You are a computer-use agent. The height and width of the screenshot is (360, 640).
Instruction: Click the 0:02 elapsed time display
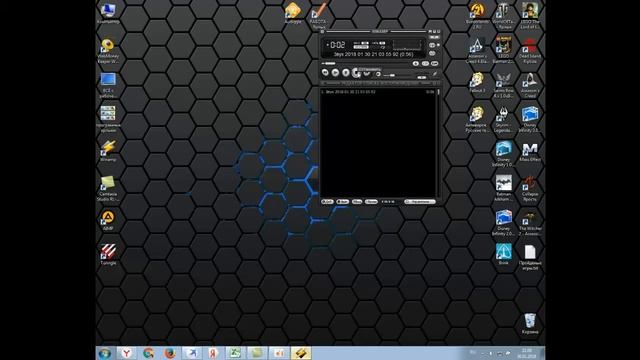pyautogui.click(x=337, y=45)
